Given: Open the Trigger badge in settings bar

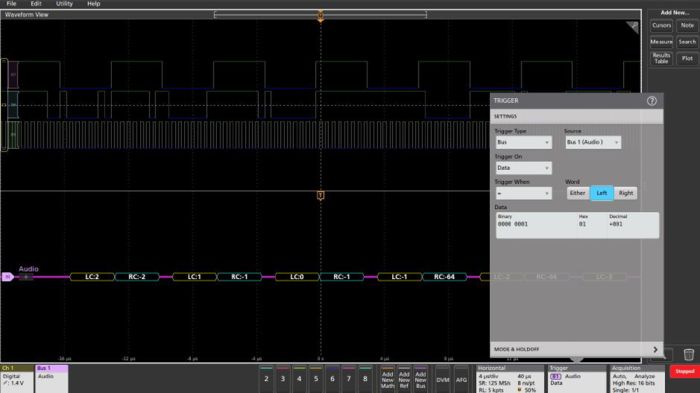Looking at the screenshot, I should 577,379.
